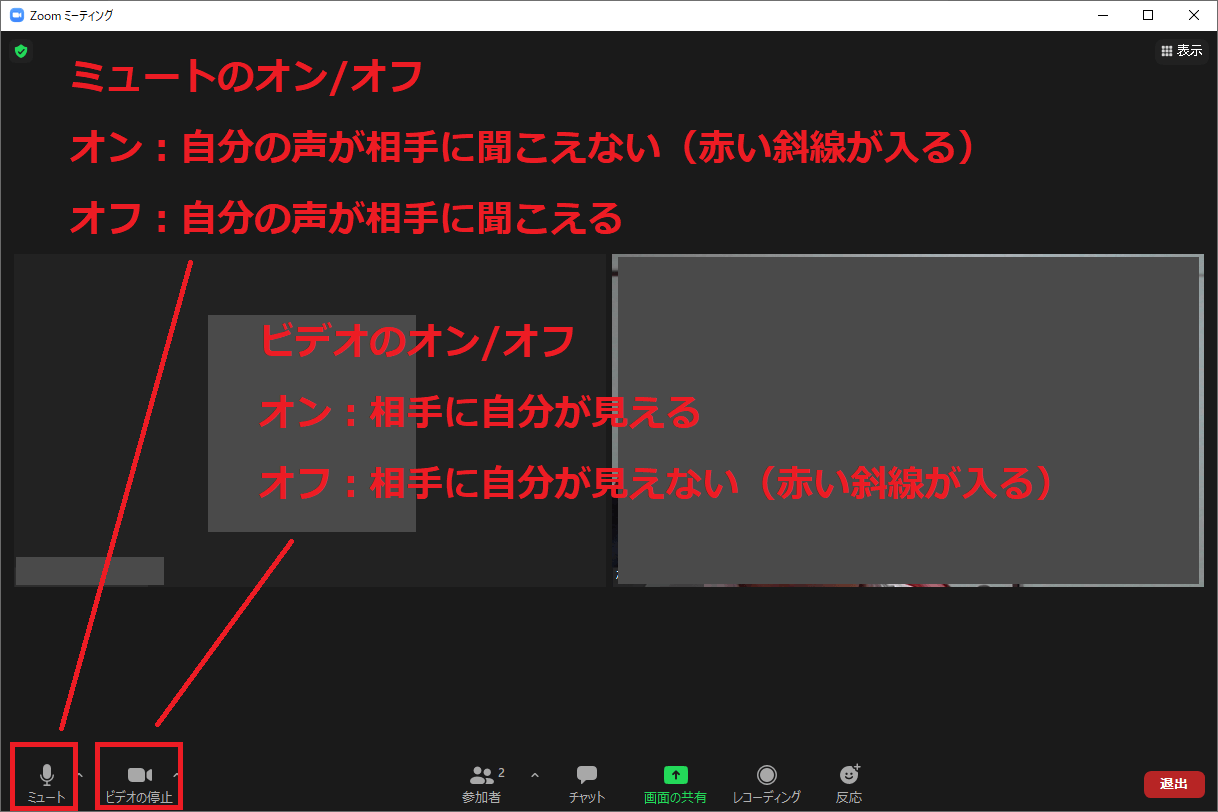Expand the chevron next to participants
Image resolution: width=1218 pixels, height=812 pixels.
pyautogui.click(x=534, y=775)
